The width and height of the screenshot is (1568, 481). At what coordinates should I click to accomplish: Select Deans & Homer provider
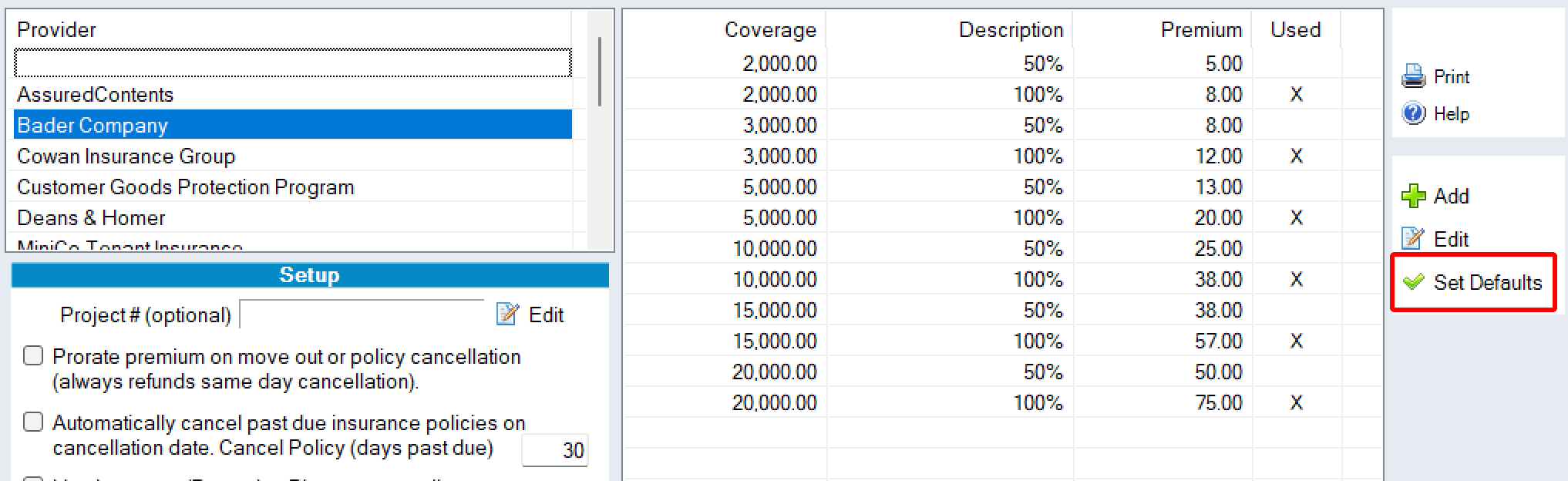coord(293,217)
